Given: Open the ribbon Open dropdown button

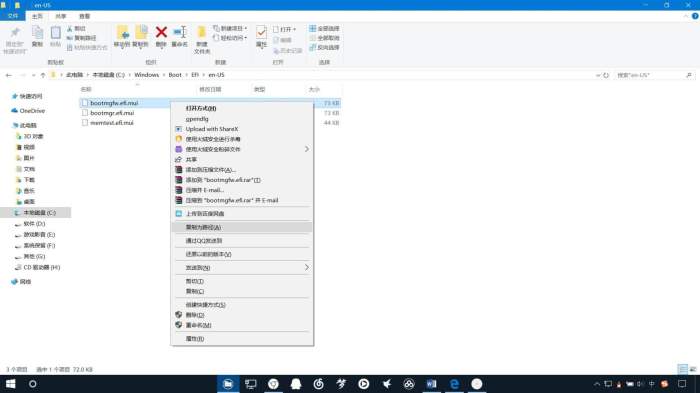Looking at the screenshot, I should [x=284, y=29].
